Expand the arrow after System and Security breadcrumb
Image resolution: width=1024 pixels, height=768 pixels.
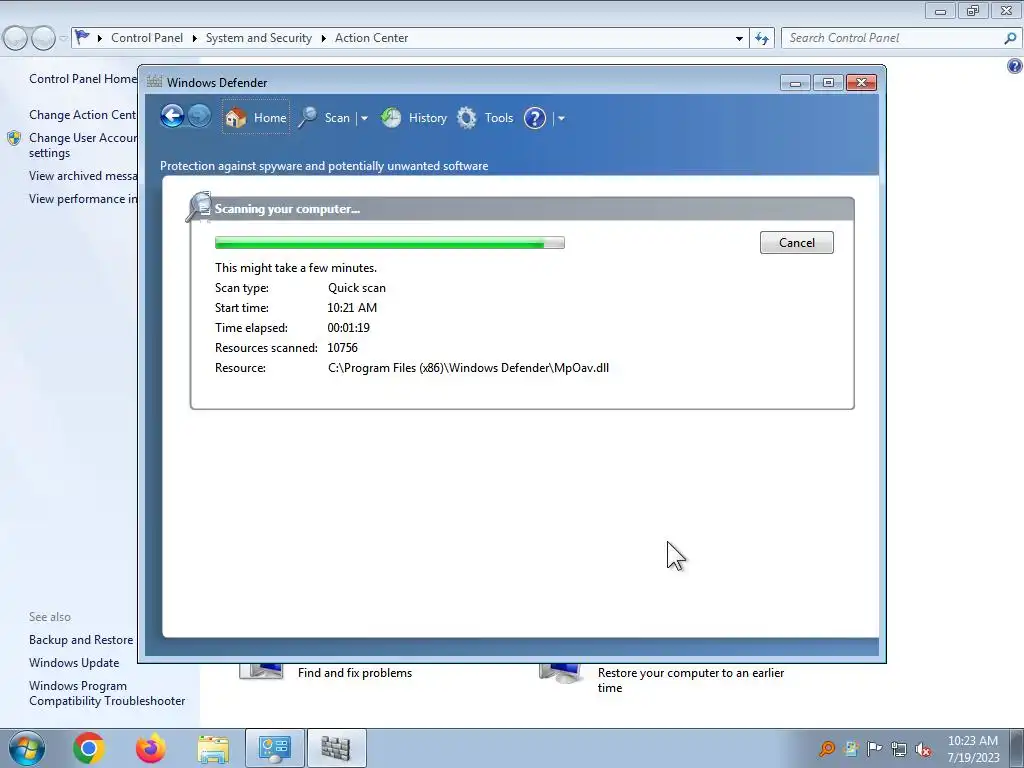click(323, 39)
